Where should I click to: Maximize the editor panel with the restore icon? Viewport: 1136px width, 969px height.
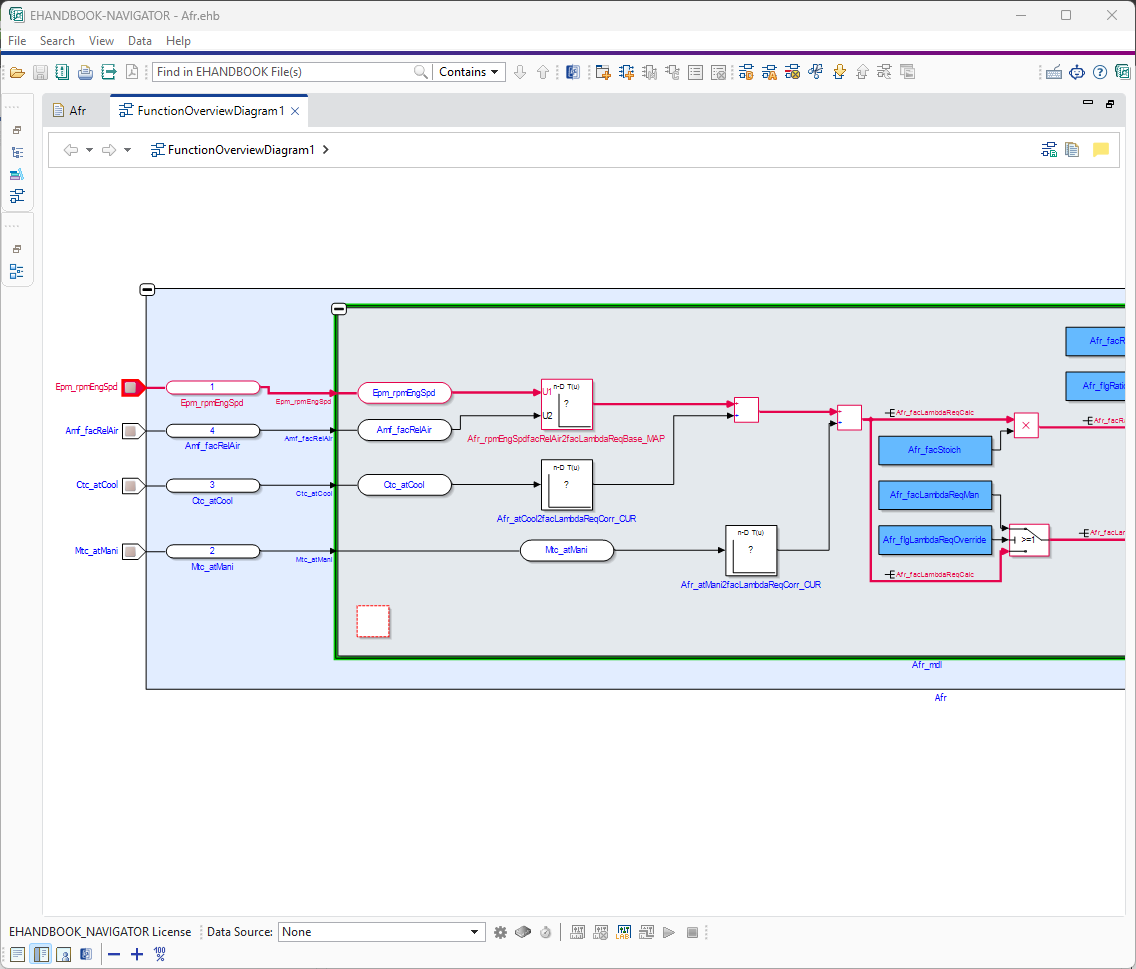(x=1110, y=104)
